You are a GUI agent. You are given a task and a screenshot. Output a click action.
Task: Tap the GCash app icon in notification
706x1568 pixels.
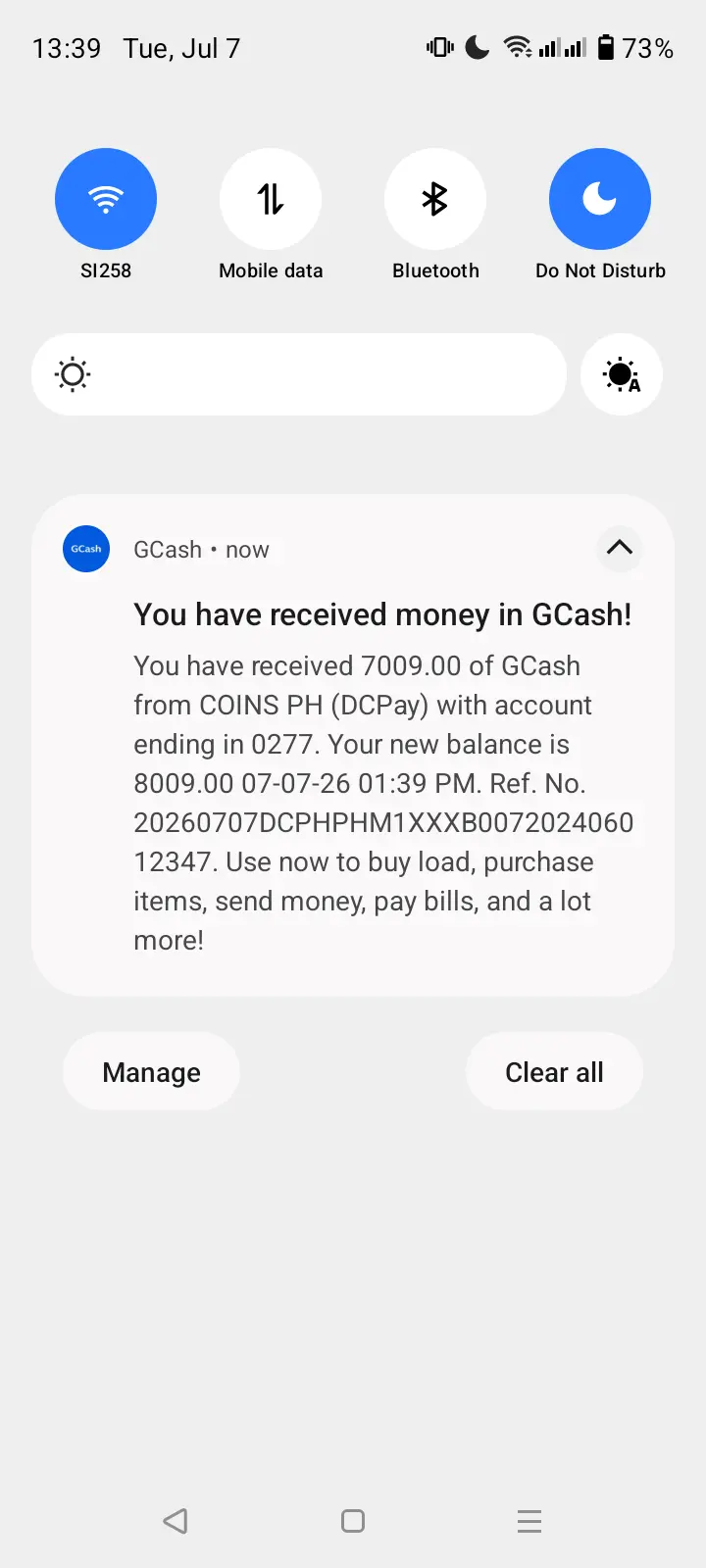click(86, 549)
